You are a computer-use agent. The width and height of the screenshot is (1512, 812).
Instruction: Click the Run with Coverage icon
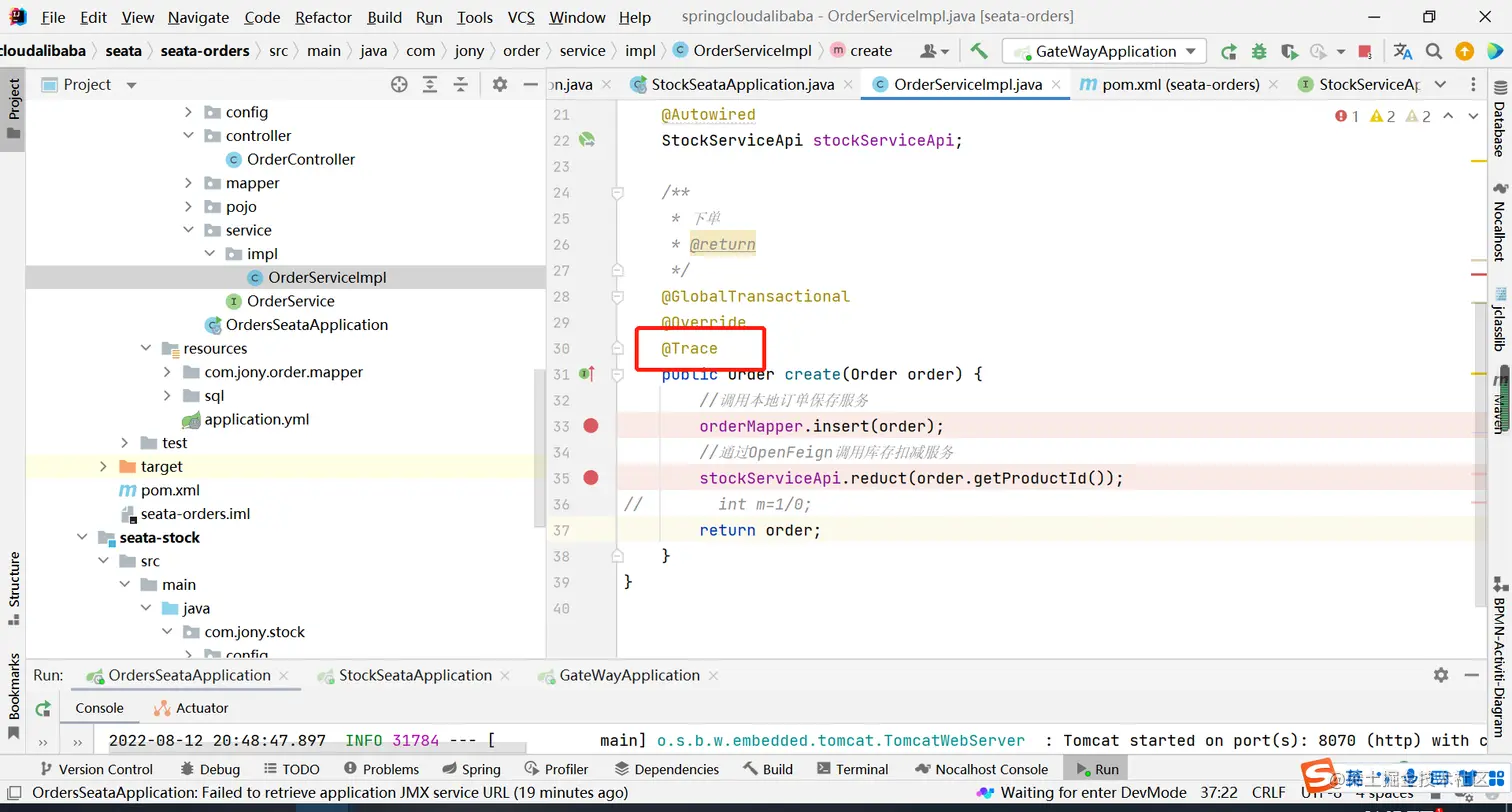(x=1289, y=51)
